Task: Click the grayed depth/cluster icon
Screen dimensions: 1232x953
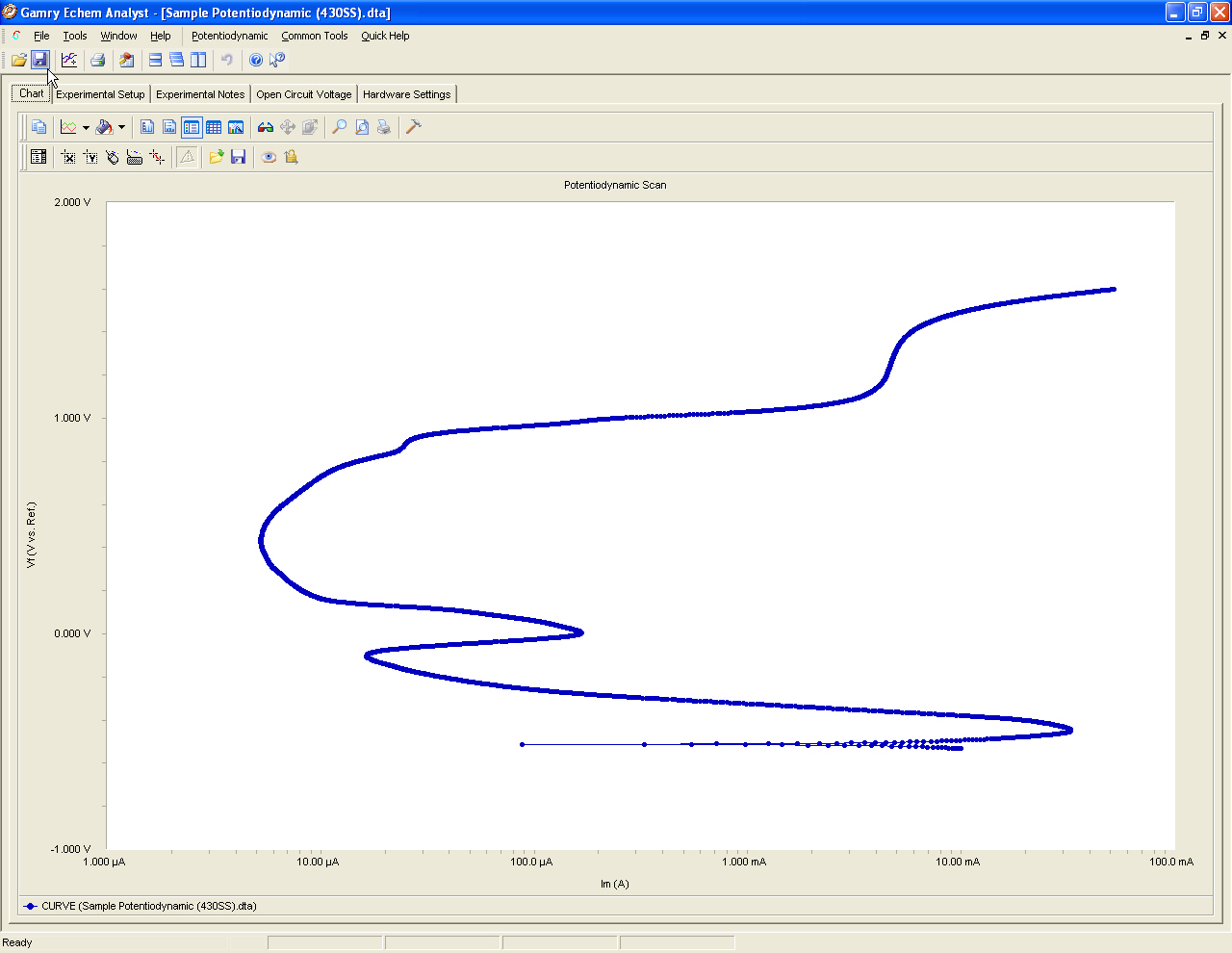Action: (310, 127)
